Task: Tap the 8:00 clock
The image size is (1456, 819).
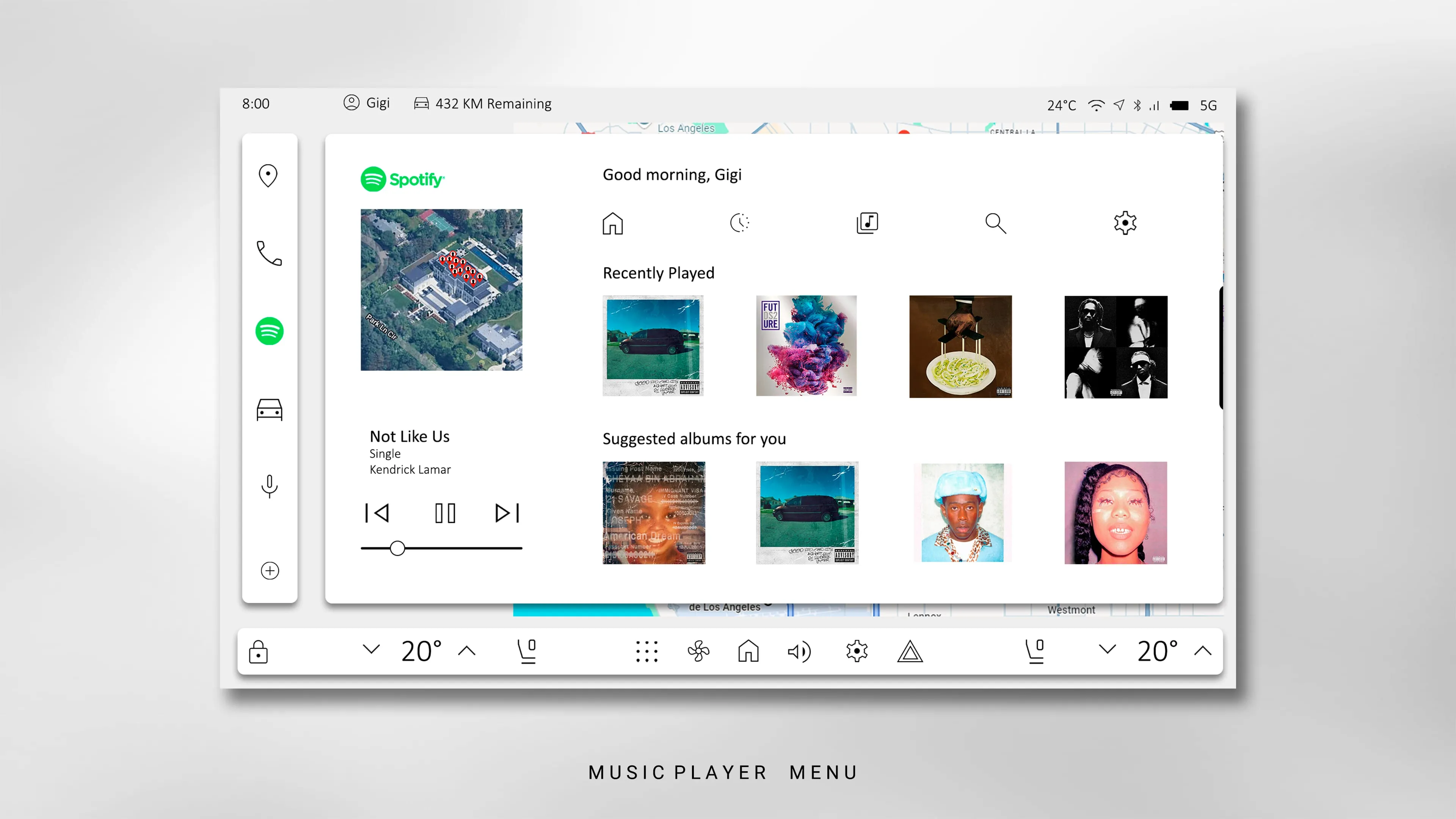Action: pos(256,104)
